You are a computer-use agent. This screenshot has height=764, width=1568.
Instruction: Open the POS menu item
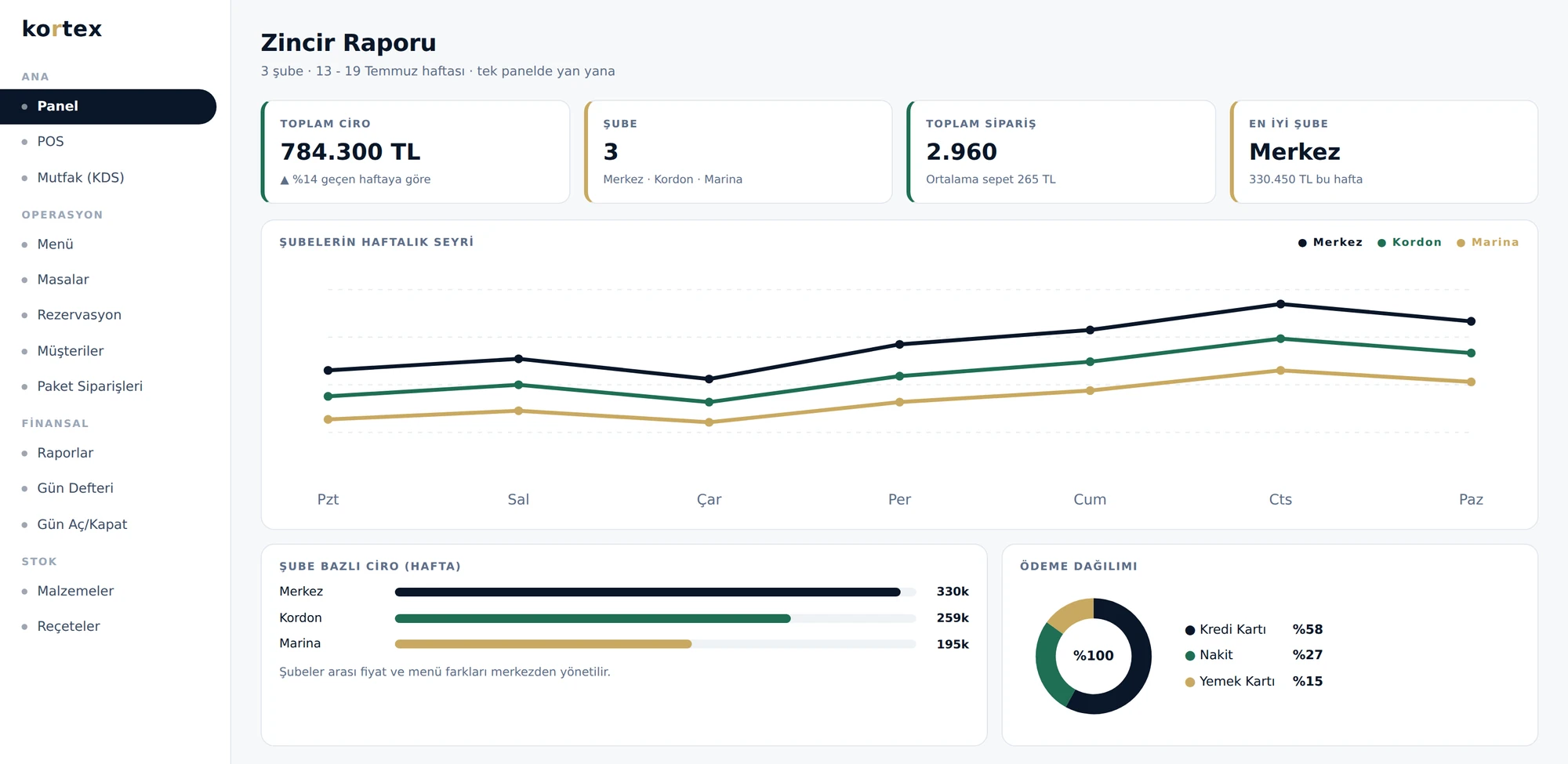108,142
